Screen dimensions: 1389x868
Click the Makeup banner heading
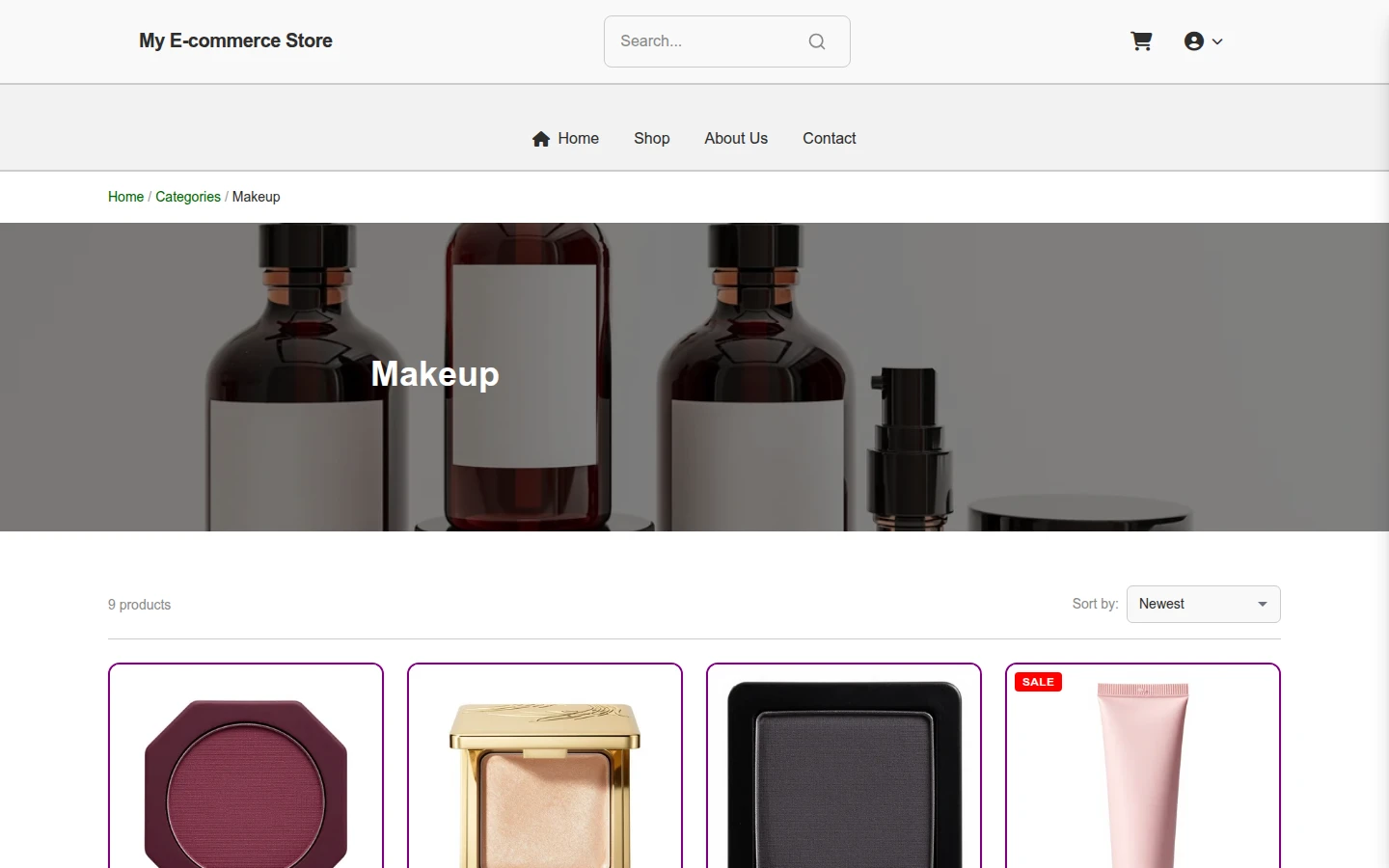click(x=435, y=374)
